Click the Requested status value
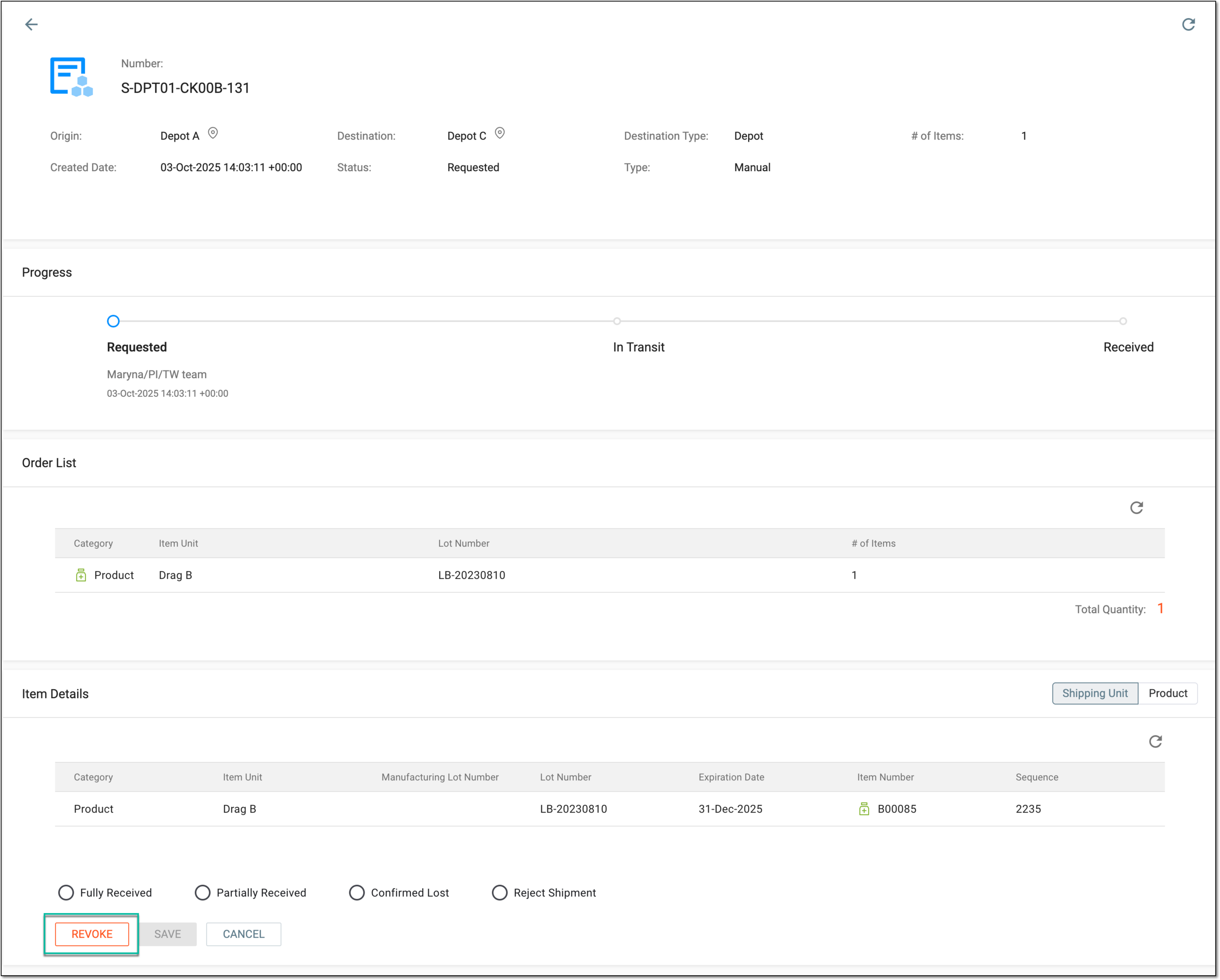The width and height of the screenshot is (1220, 980). pos(473,167)
